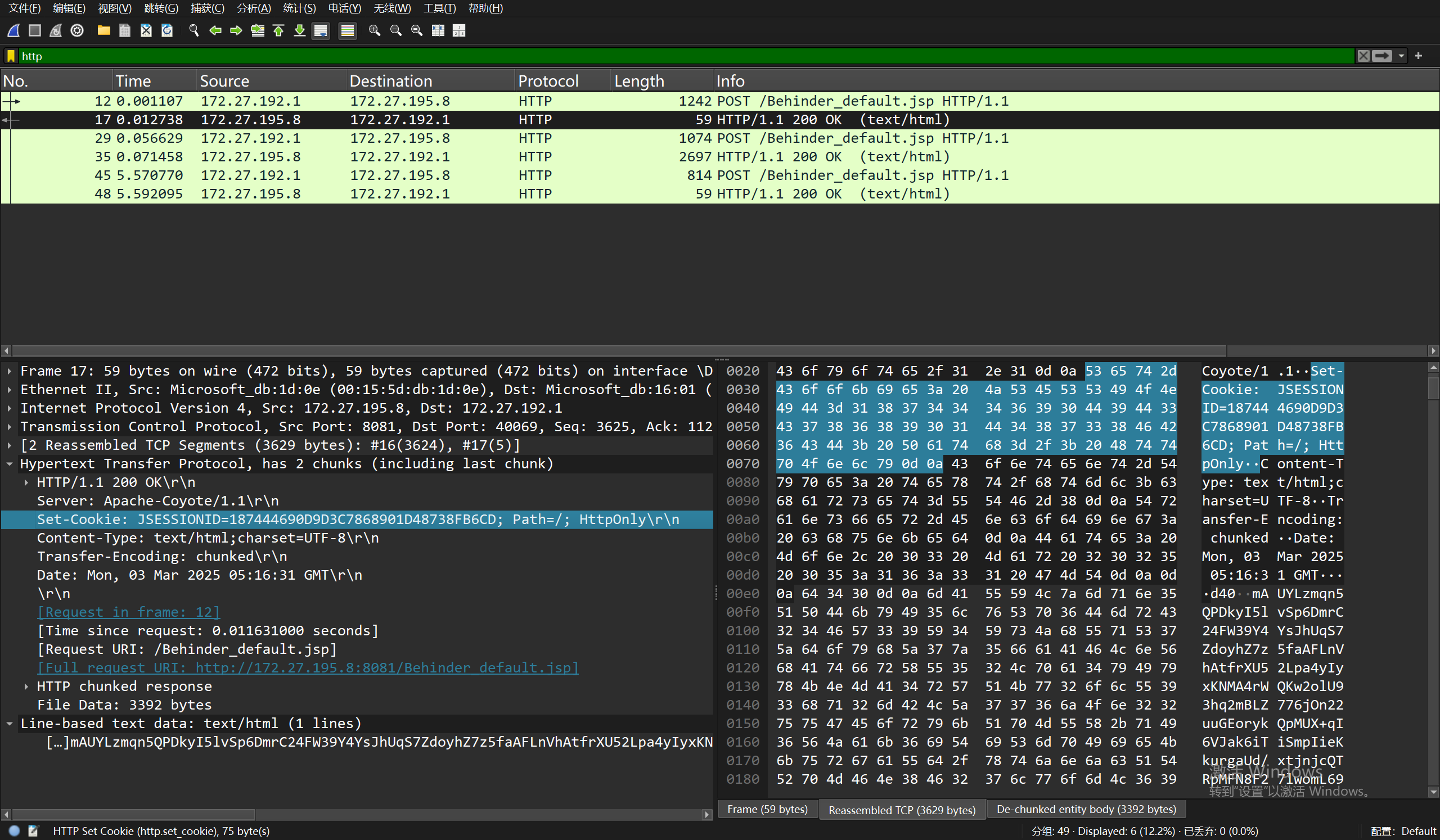Expand the Transmission Control Protocol tree row
Screen dimensions: 1440x840
[10, 427]
